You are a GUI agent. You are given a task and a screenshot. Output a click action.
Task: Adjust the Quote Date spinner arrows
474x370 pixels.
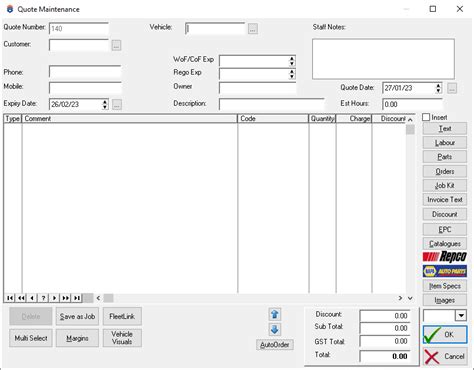click(438, 88)
